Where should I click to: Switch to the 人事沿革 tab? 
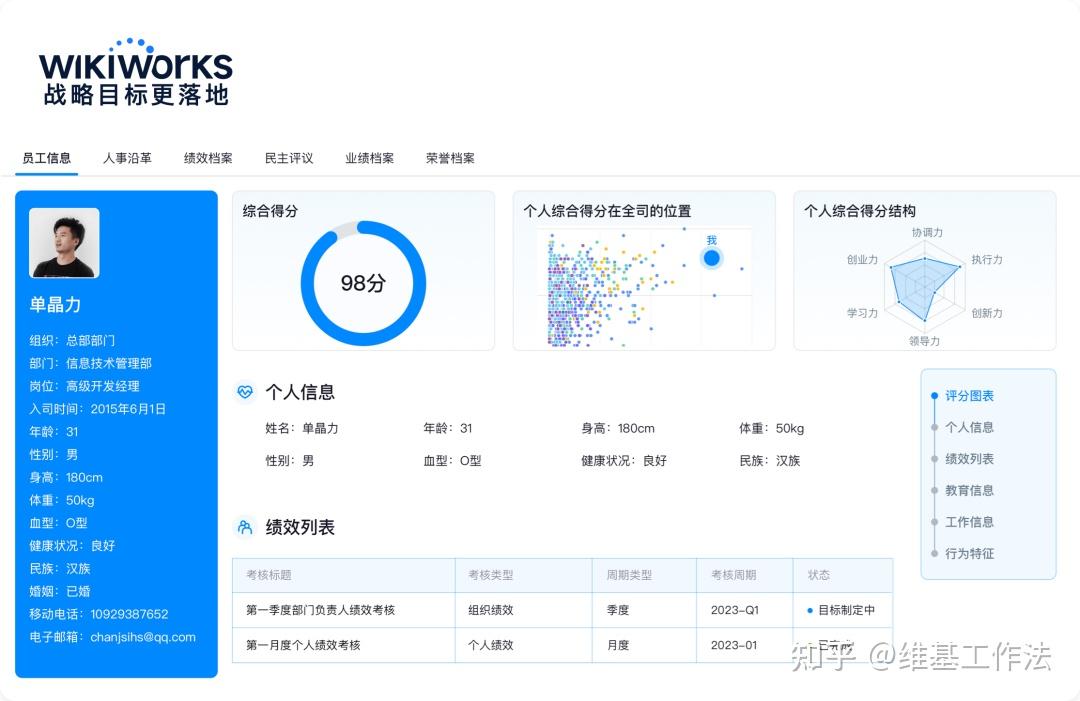[x=127, y=158]
